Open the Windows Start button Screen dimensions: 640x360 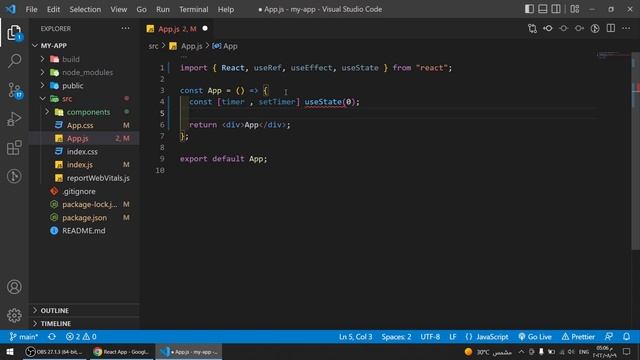click(10, 351)
